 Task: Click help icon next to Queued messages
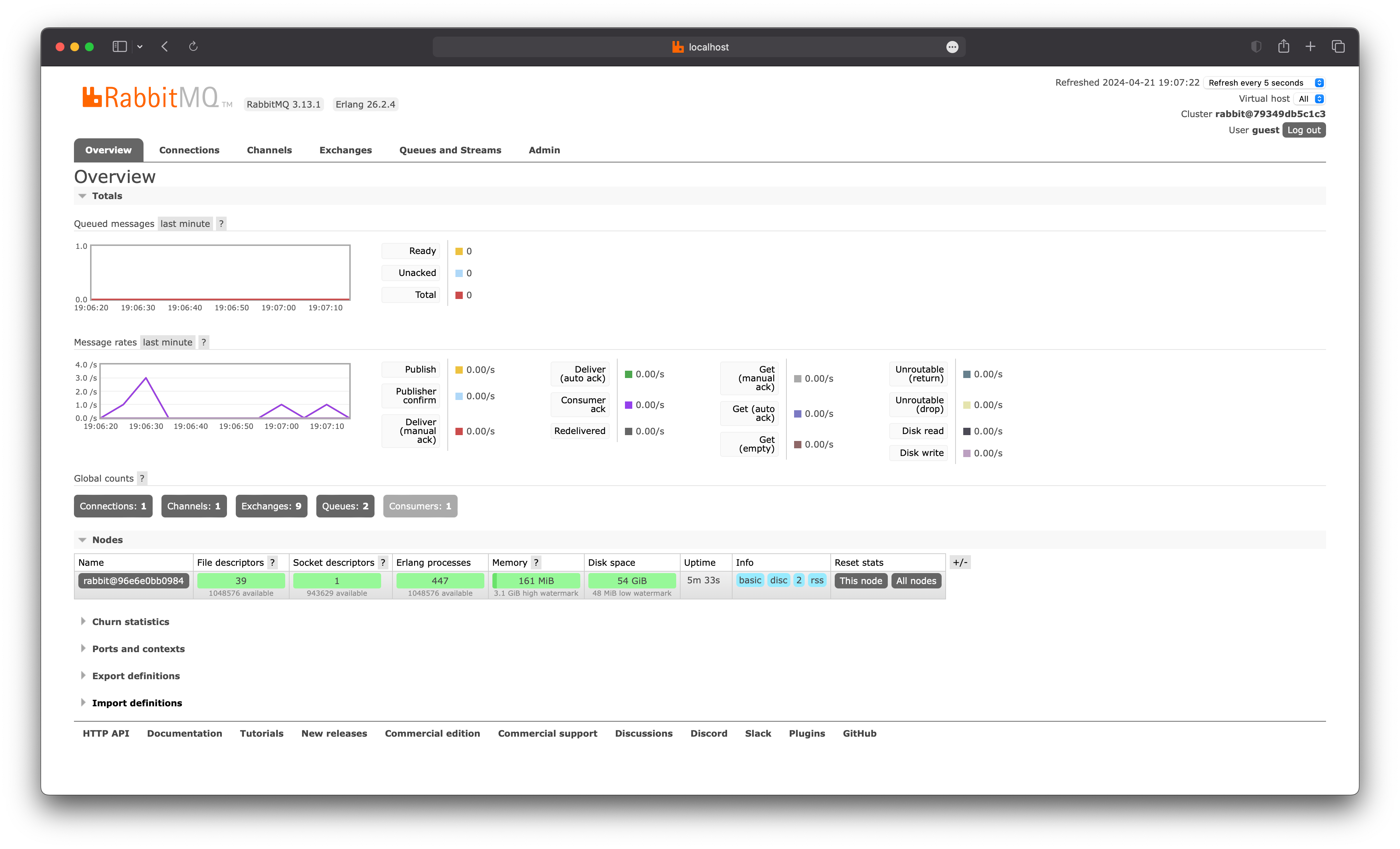[x=221, y=224]
